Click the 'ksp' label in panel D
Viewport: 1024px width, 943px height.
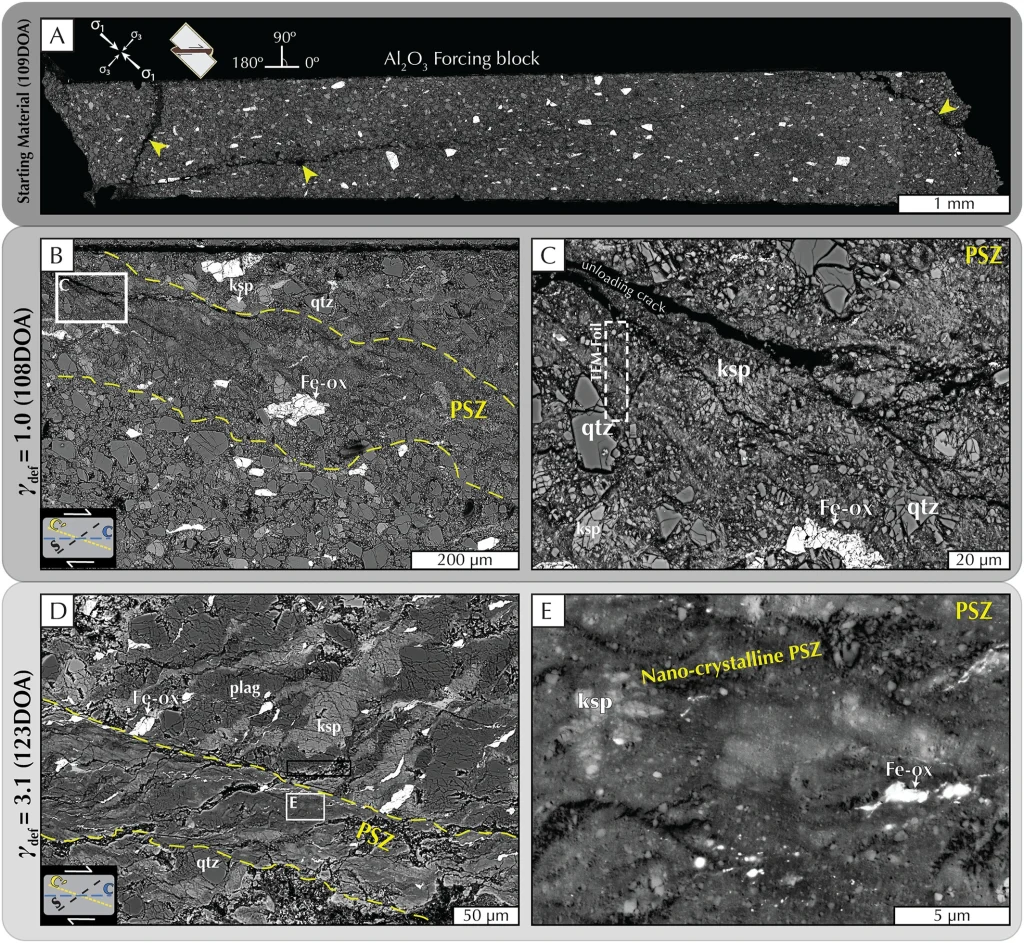(329, 726)
